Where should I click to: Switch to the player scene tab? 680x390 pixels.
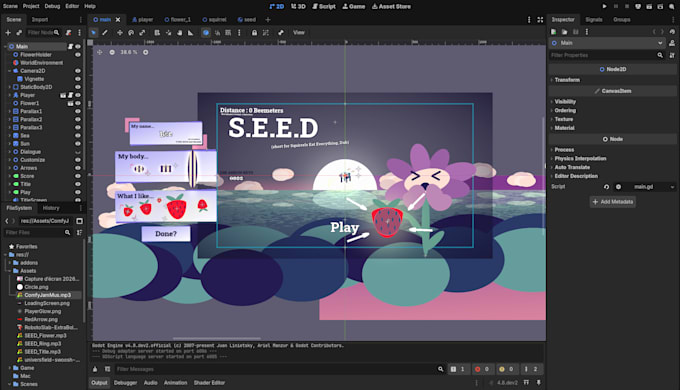143,20
